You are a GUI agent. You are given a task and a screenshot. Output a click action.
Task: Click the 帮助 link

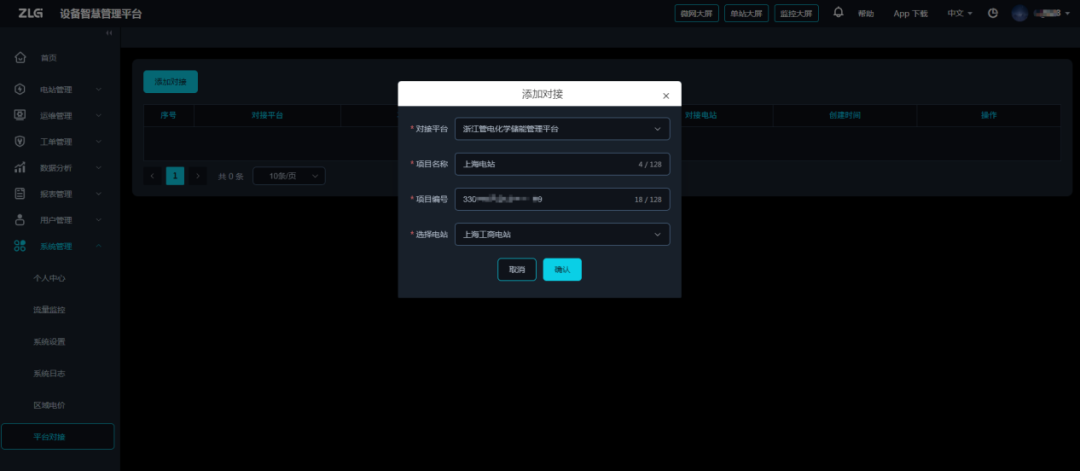pos(866,14)
